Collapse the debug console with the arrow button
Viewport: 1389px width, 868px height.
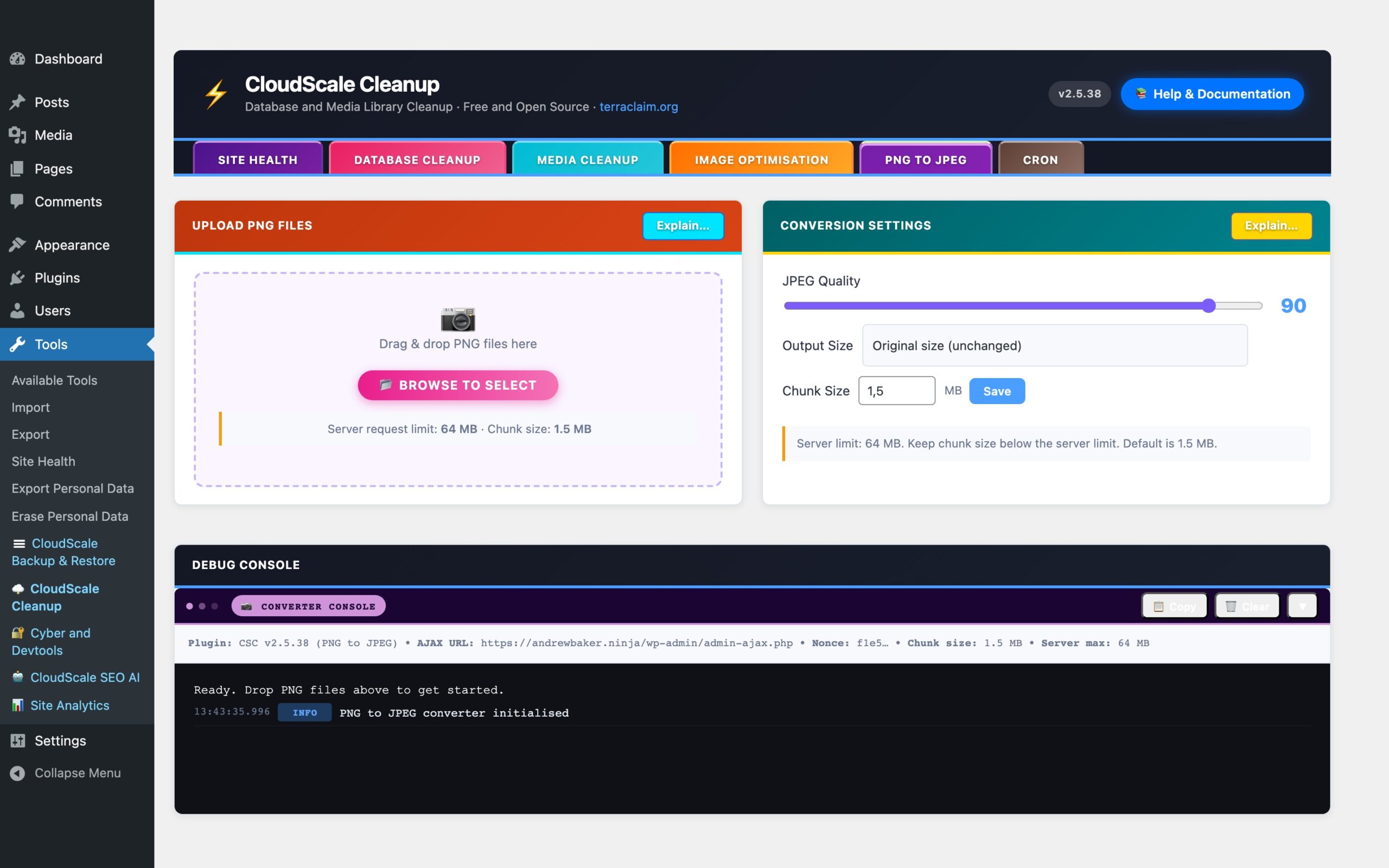point(1302,606)
